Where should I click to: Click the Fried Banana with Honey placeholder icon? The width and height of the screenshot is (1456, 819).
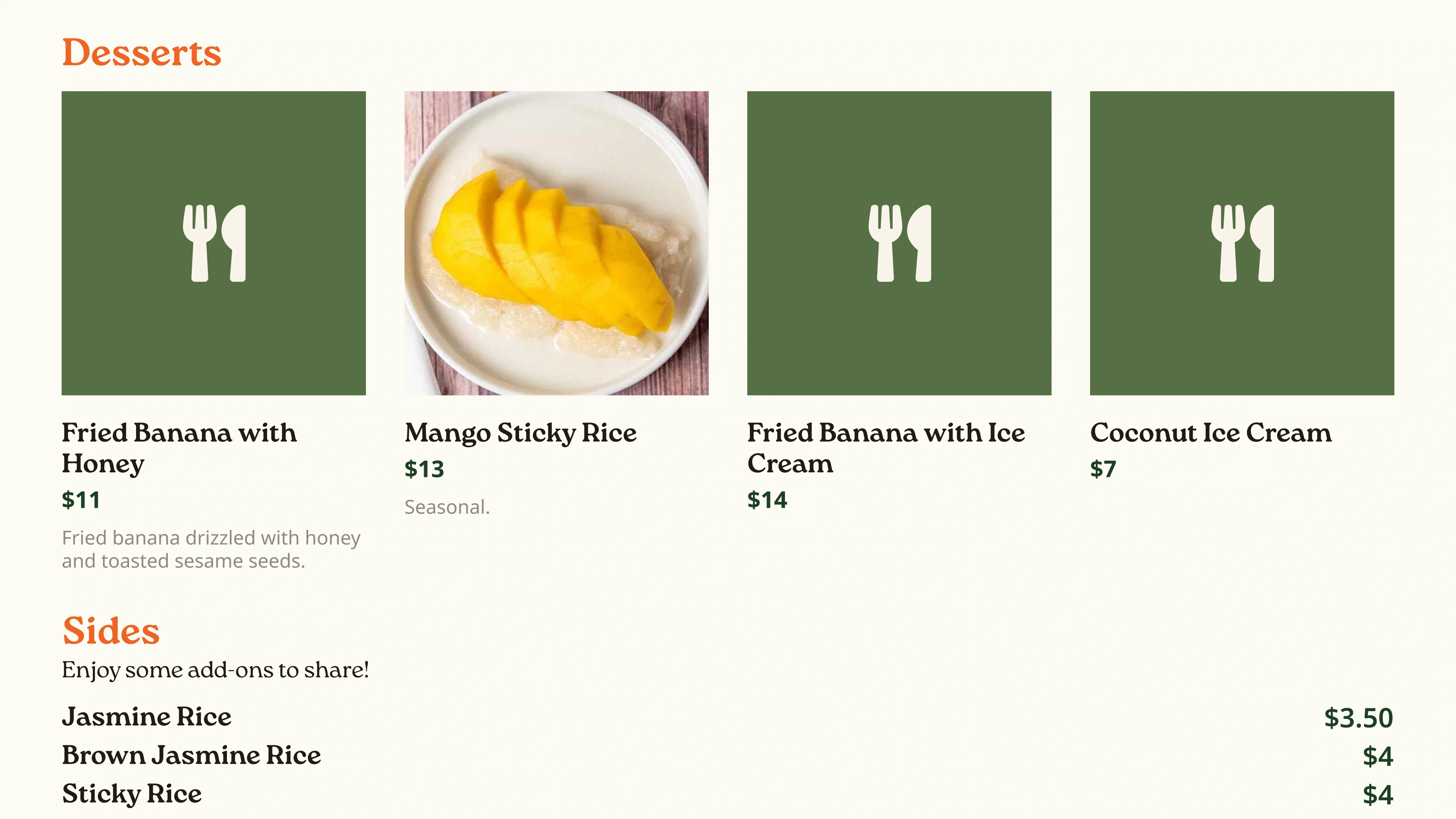point(214,243)
